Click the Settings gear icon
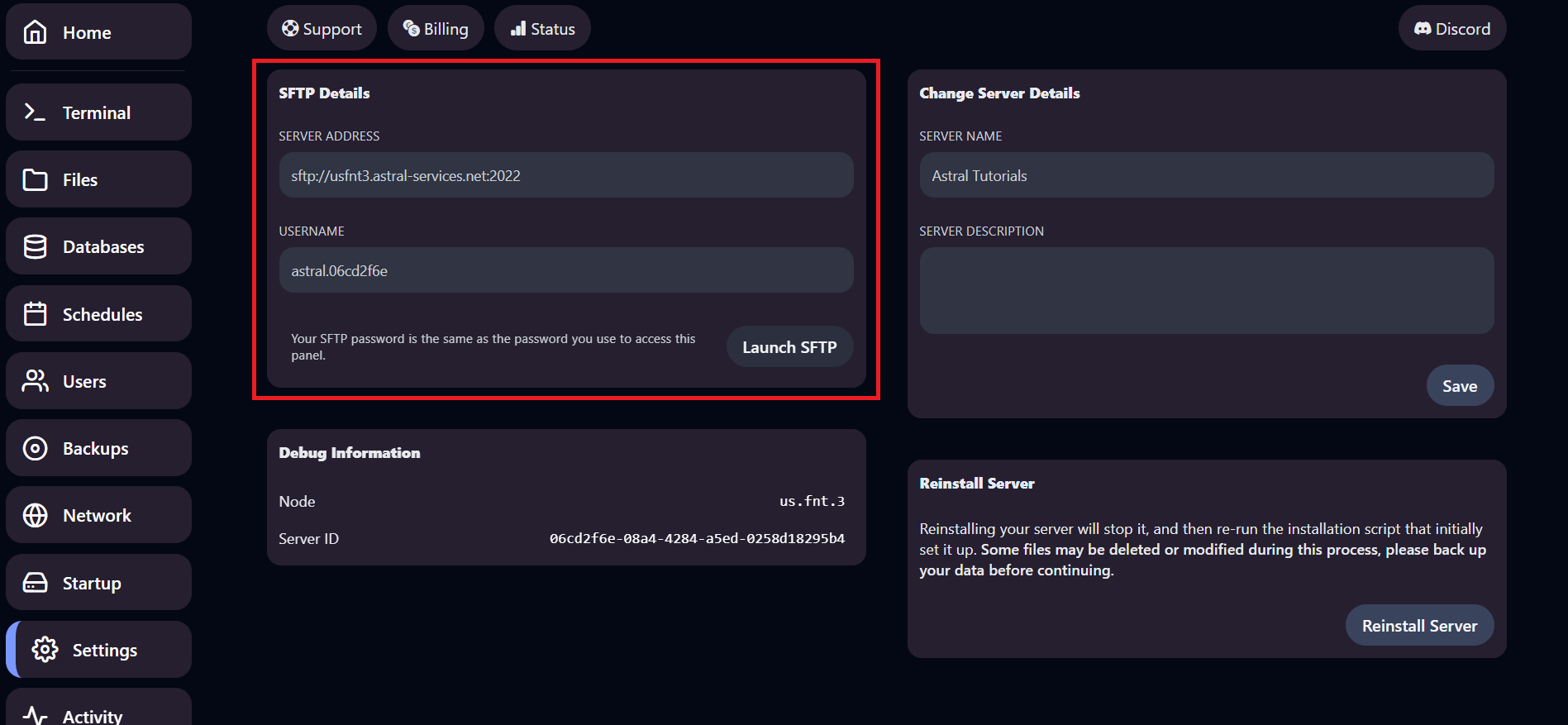The height and width of the screenshot is (725, 1568). (x=45, y=650)
